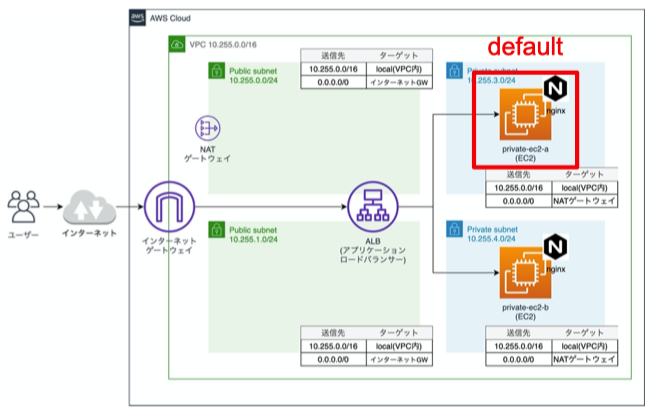Click 送信先 header in Public subnet 10.255.1.0/24 route table
The image size is (652, 416).
333,333
